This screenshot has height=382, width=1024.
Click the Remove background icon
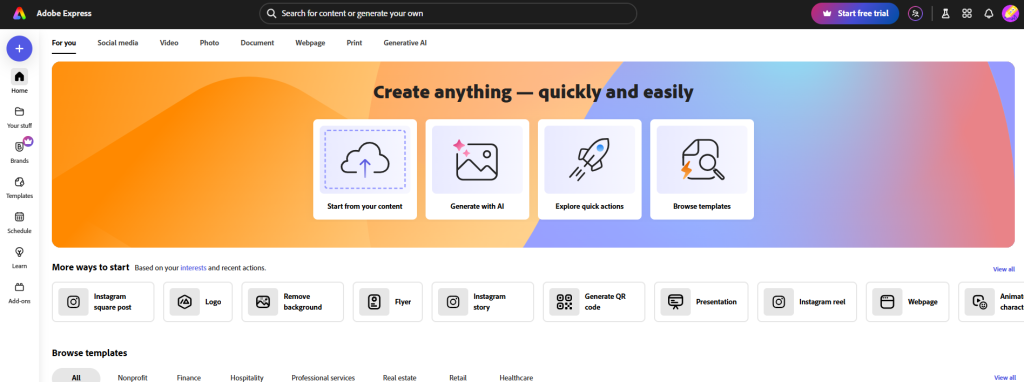click(263, 302)
